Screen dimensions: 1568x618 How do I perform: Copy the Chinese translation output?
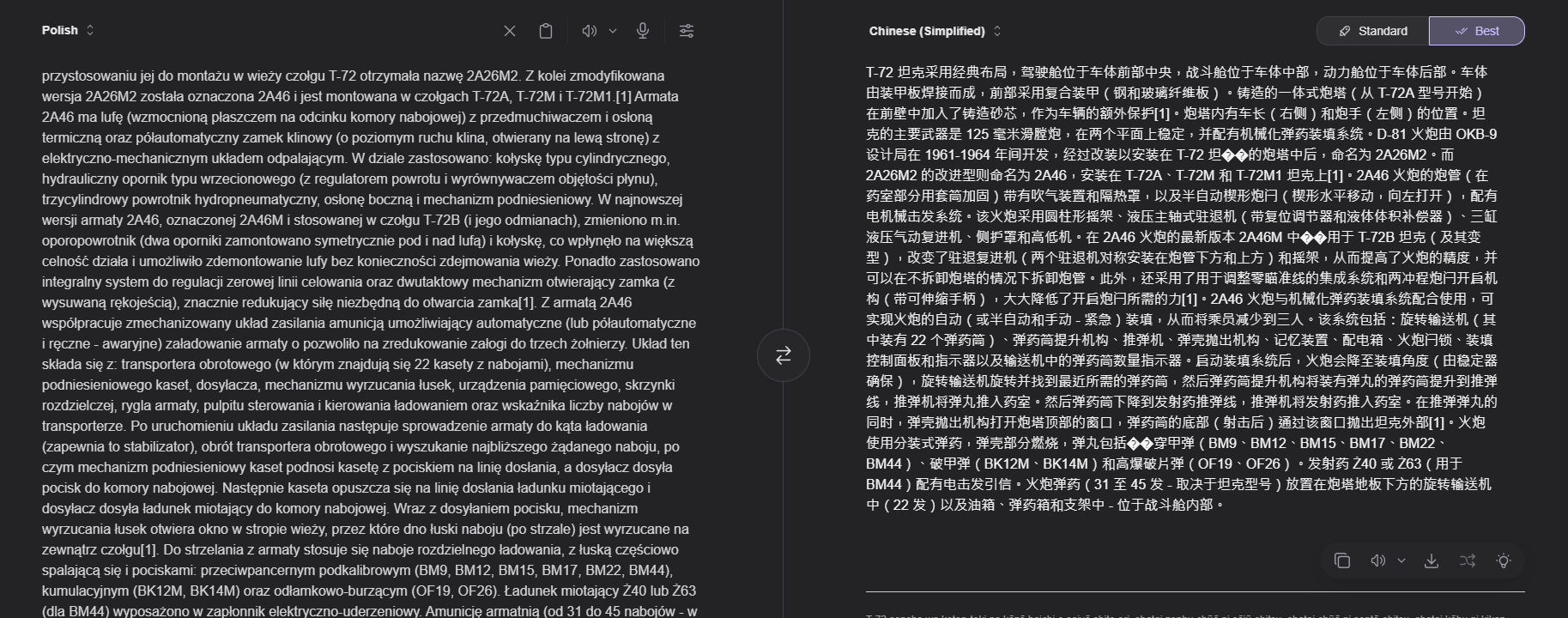click(1342, 560)
